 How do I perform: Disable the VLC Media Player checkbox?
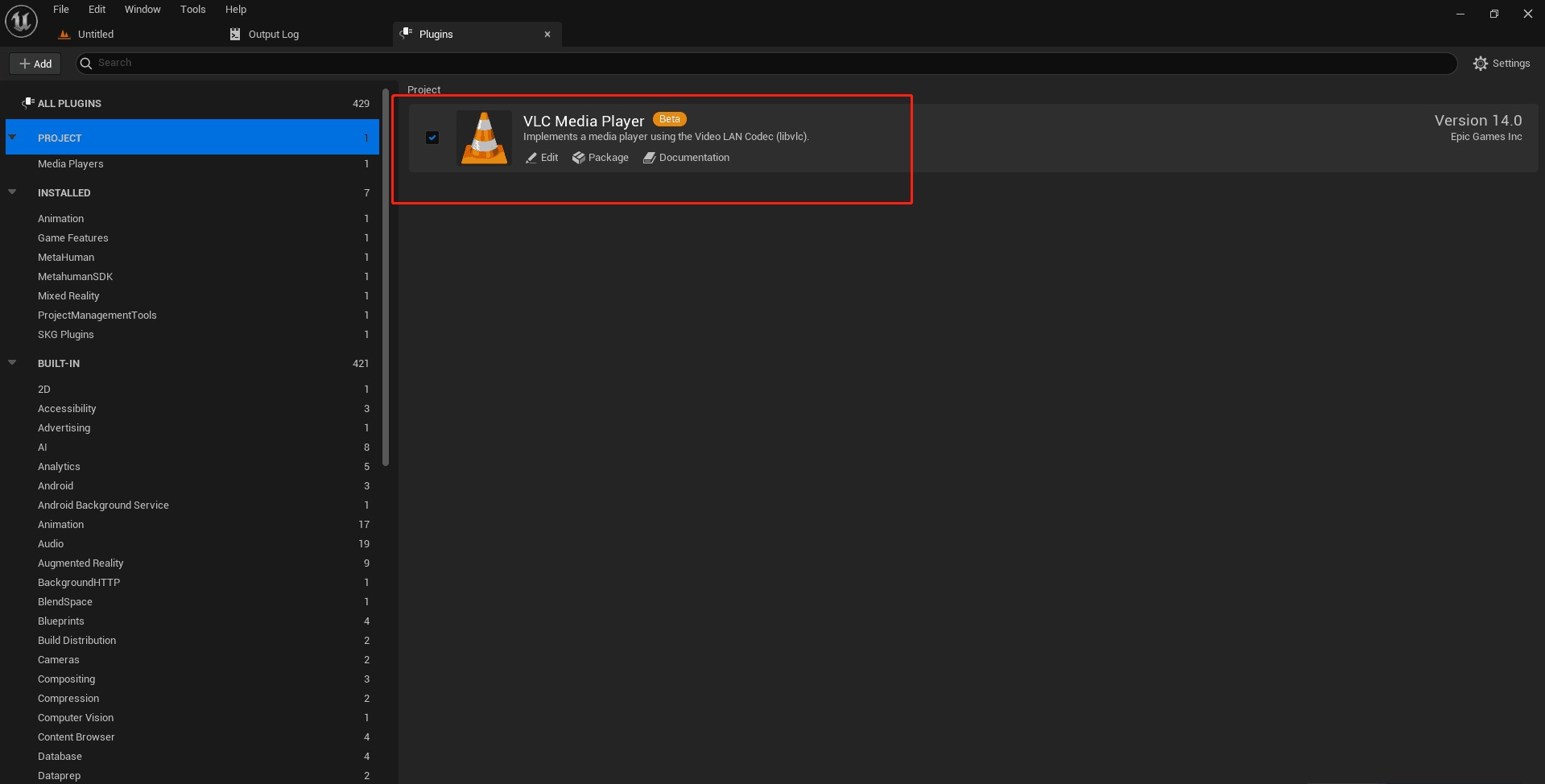pyautogui.click(x=432, y=138)
